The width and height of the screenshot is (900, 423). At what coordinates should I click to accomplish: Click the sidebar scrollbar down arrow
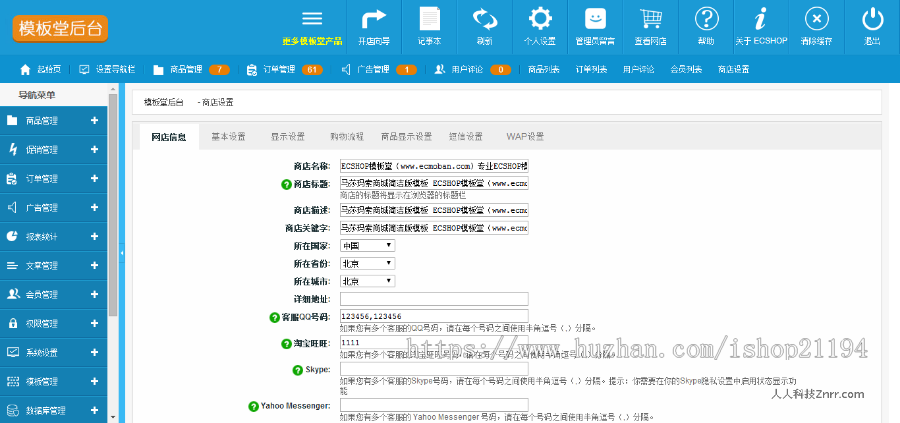(112, 418)
